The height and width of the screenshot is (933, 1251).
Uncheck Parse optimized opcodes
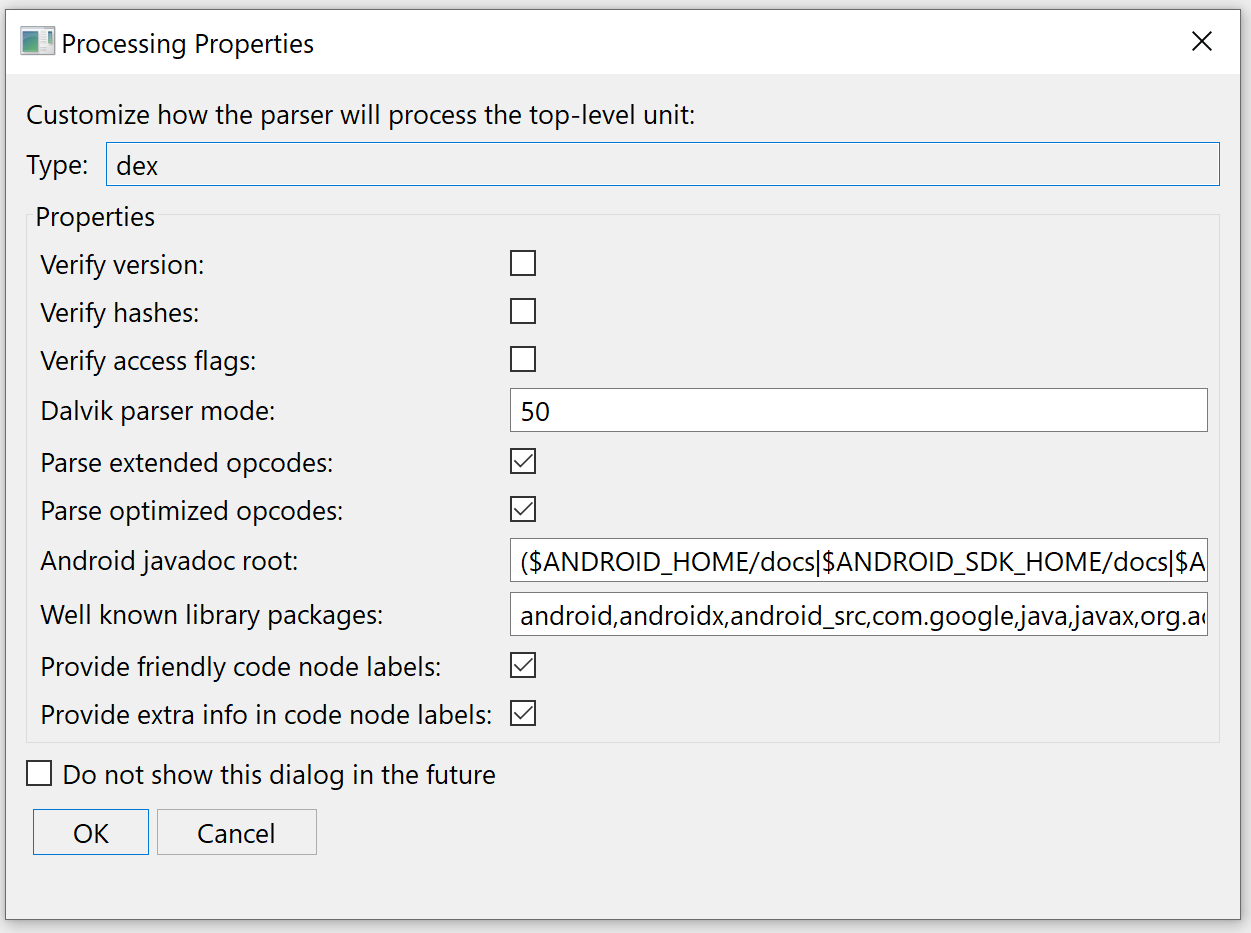(x=523, y=510)
